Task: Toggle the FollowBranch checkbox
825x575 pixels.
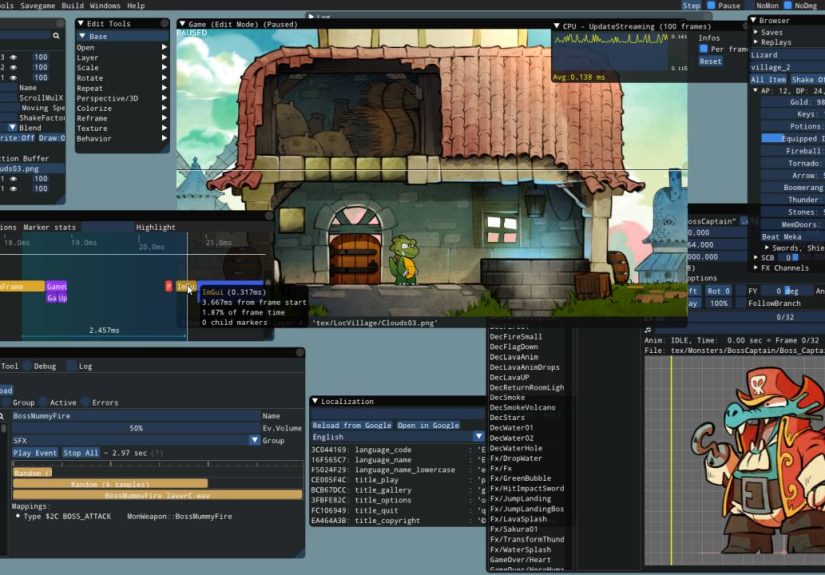Action: 740,303
